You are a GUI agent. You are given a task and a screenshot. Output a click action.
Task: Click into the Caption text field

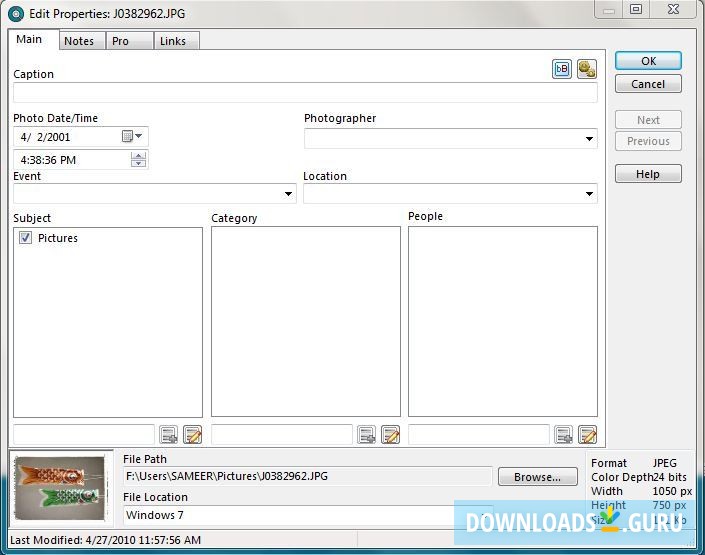pyautogui.click(x=305, y=92)
